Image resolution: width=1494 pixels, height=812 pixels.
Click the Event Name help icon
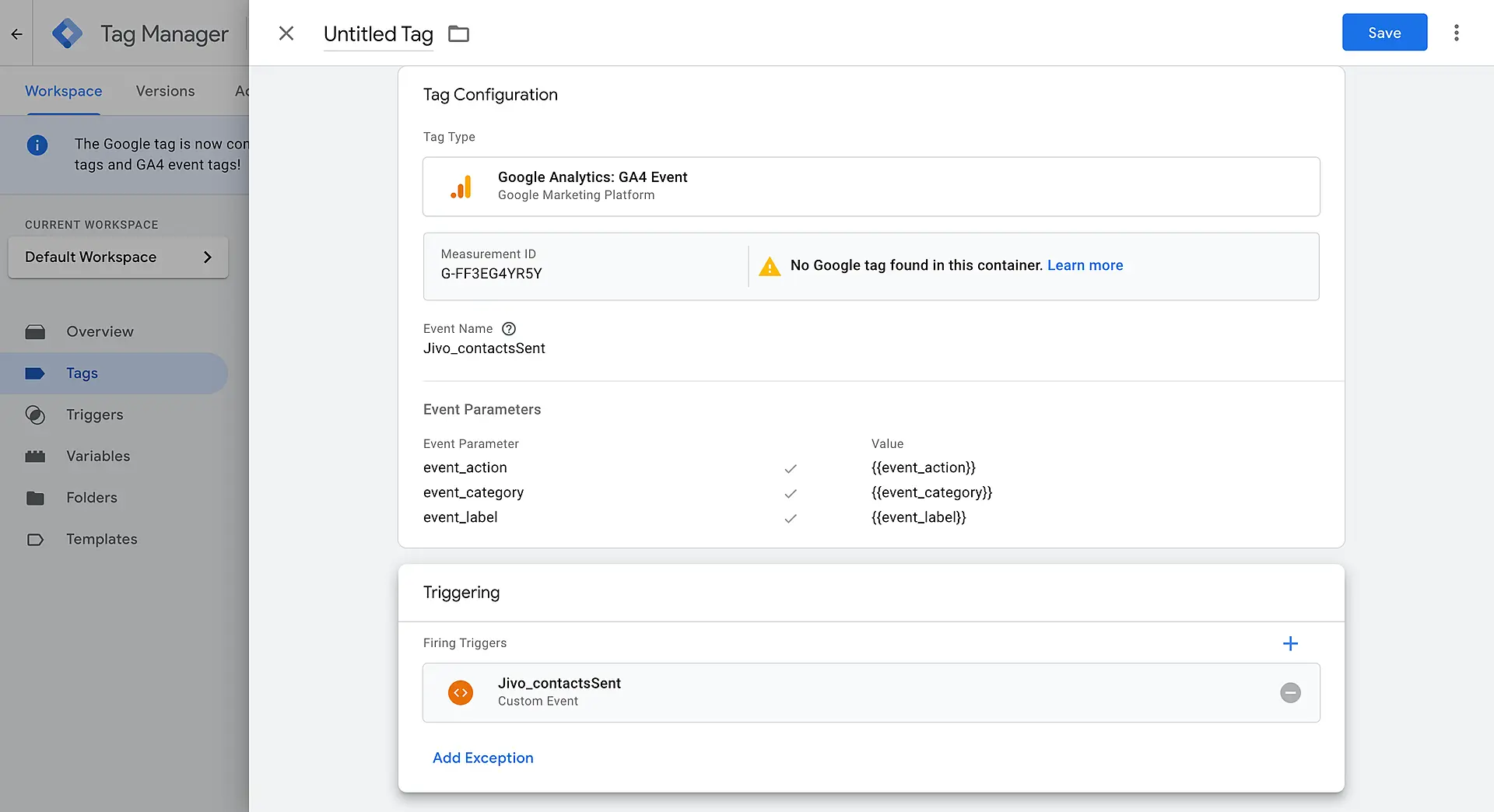pyautogui.click(x=509, y=329)
